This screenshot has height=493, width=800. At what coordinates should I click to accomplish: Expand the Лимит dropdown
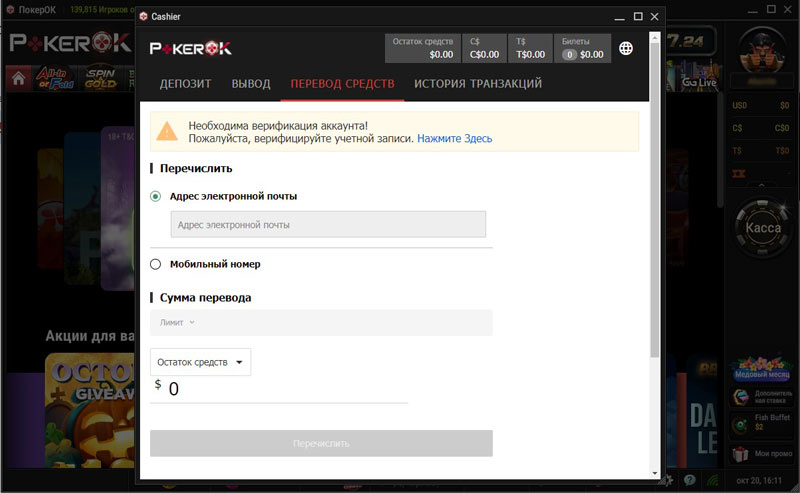point(178,322)
